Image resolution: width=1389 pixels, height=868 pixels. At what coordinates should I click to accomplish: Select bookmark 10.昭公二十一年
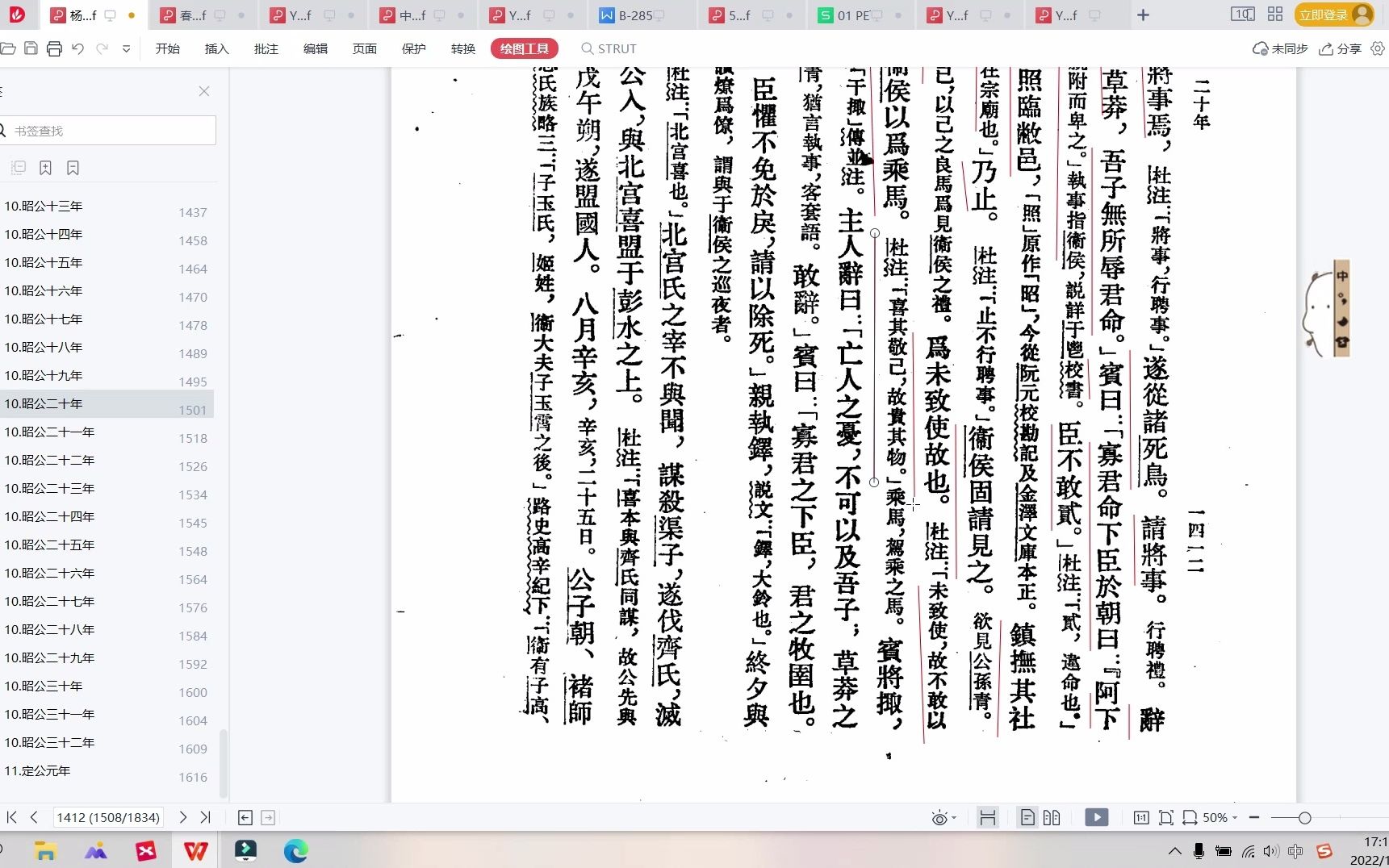click(x=49, y=432)
